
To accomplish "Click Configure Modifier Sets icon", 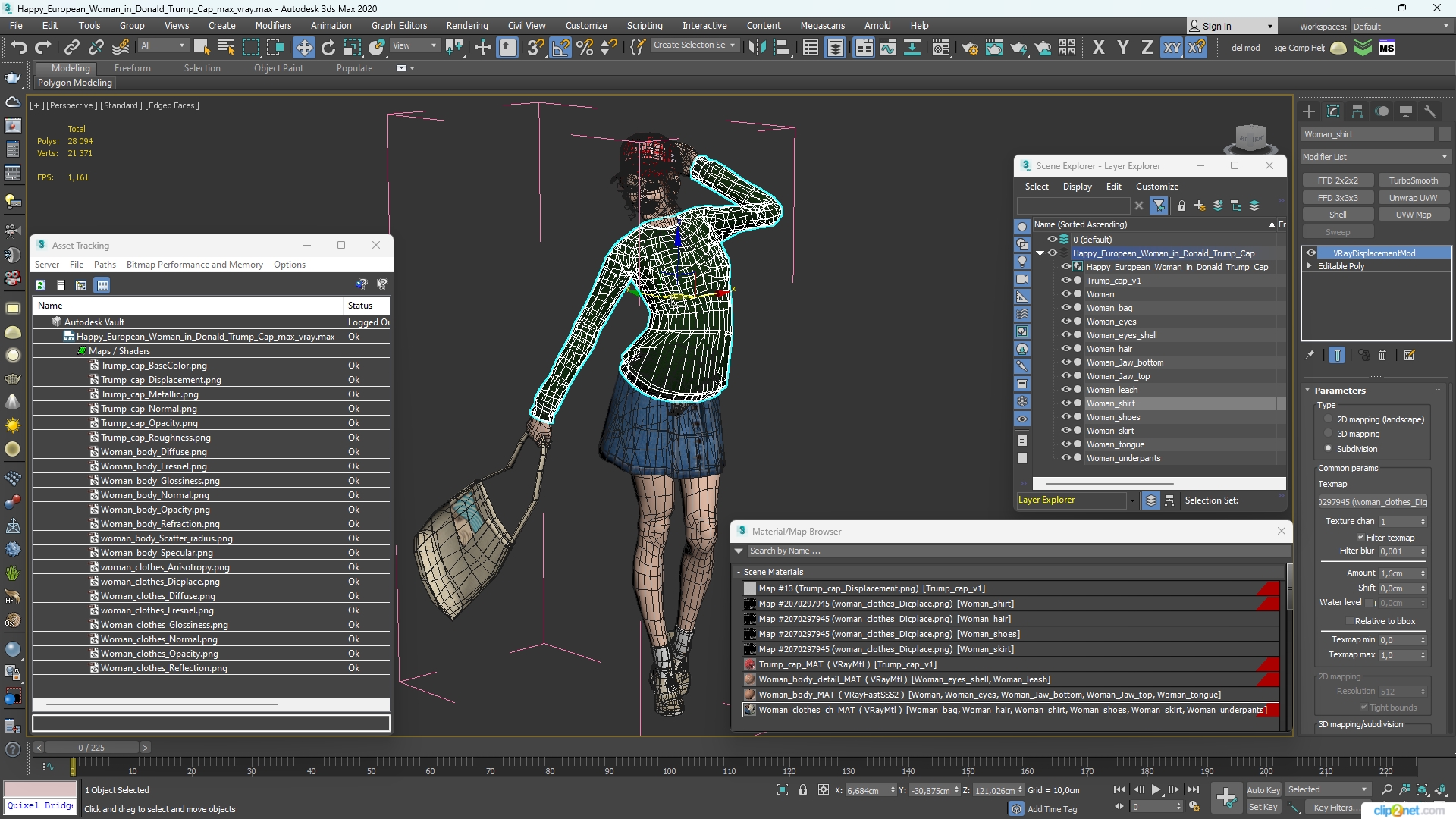I will pos(1410,355).
